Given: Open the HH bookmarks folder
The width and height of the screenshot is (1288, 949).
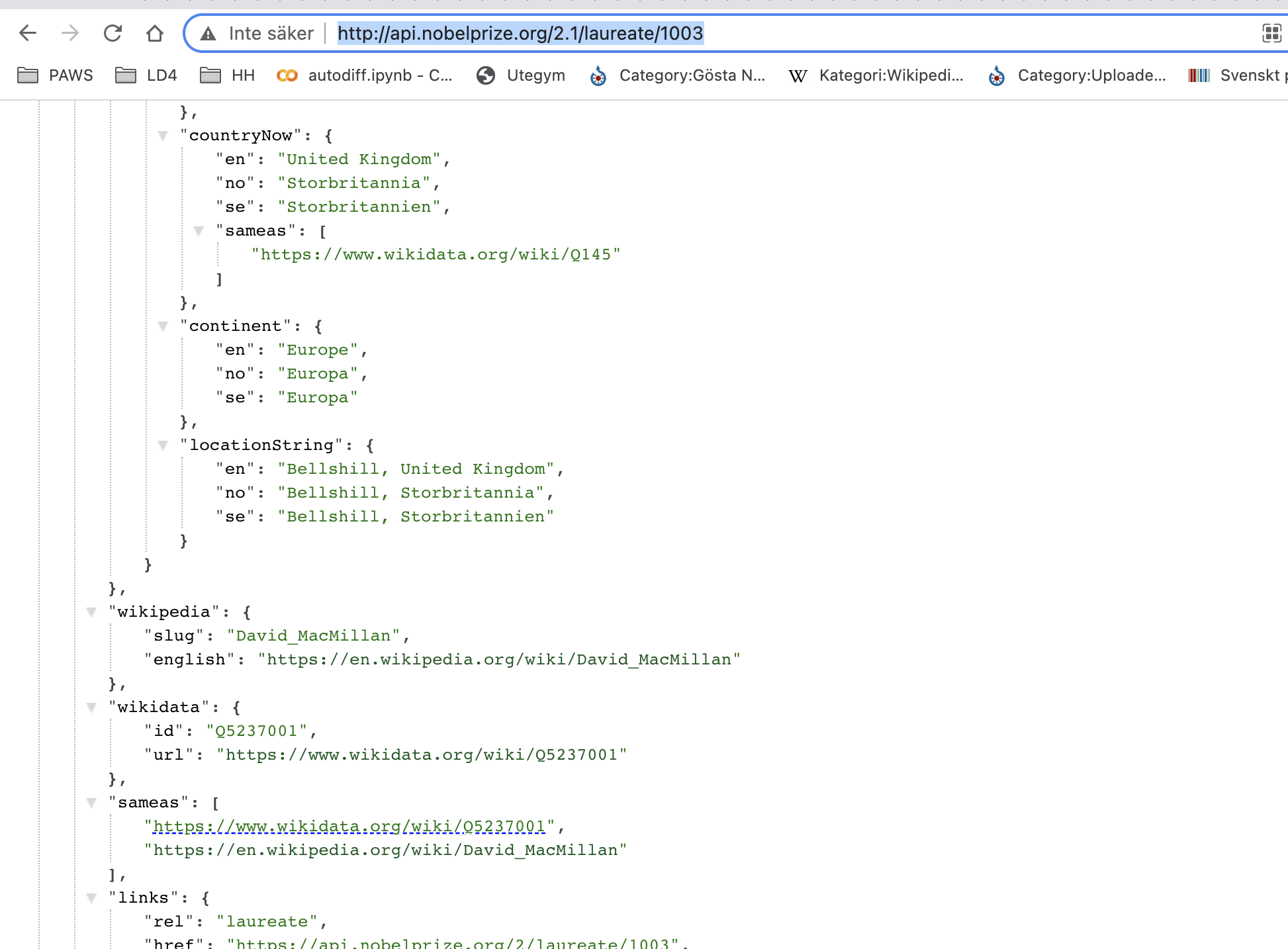Looking at the screenshot, I should click(x=228, y=75).
